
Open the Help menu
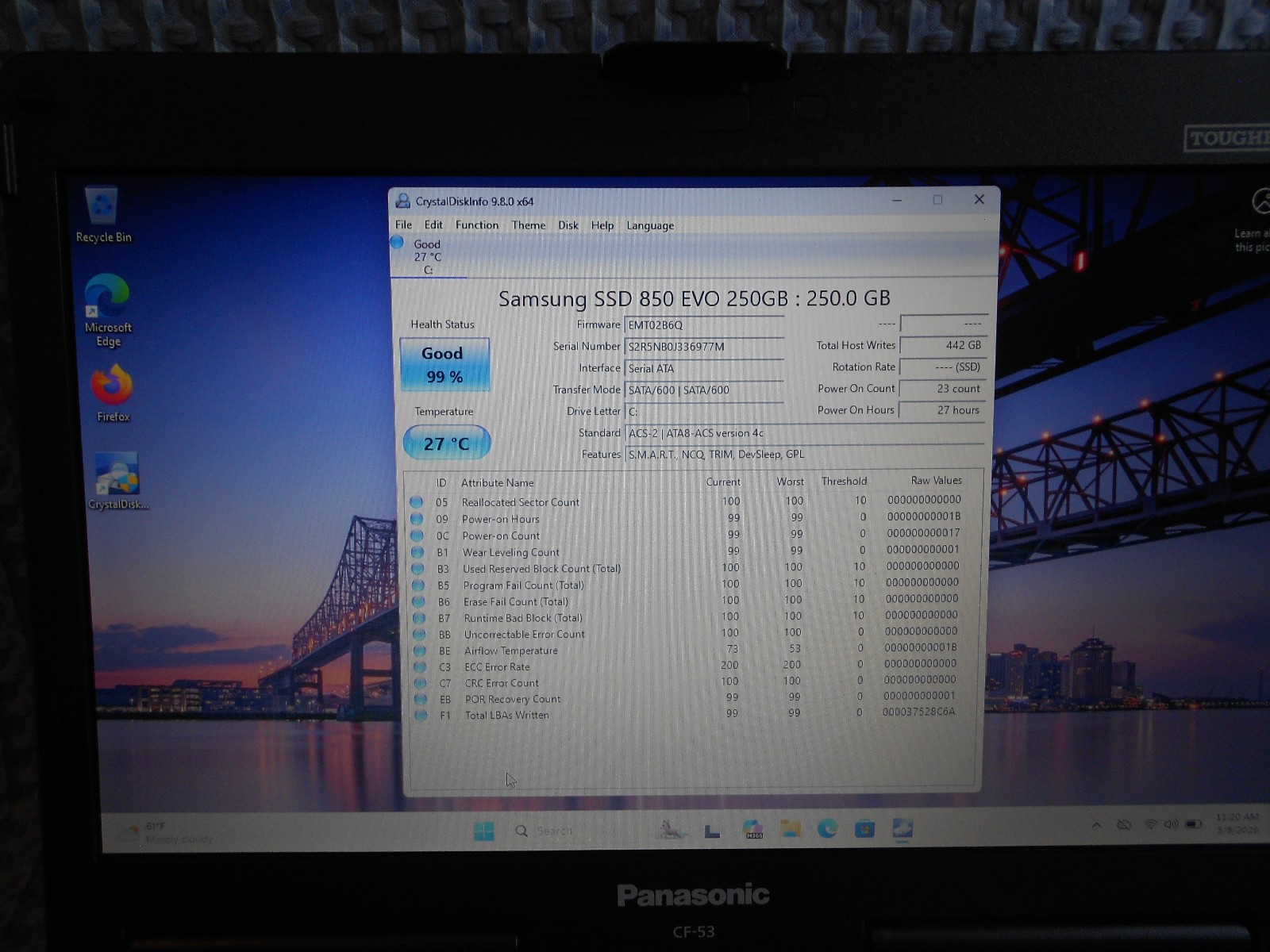[602, 225]
